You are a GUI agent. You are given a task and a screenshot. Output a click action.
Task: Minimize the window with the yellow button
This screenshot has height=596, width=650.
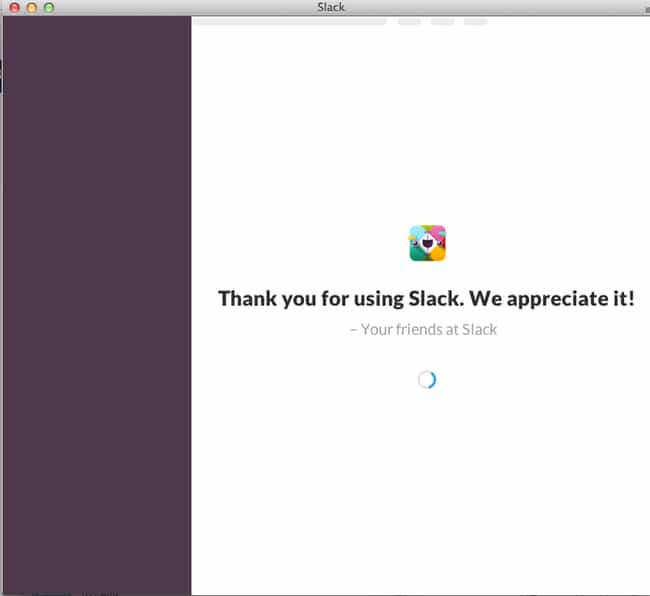click(x=32, y=7)
